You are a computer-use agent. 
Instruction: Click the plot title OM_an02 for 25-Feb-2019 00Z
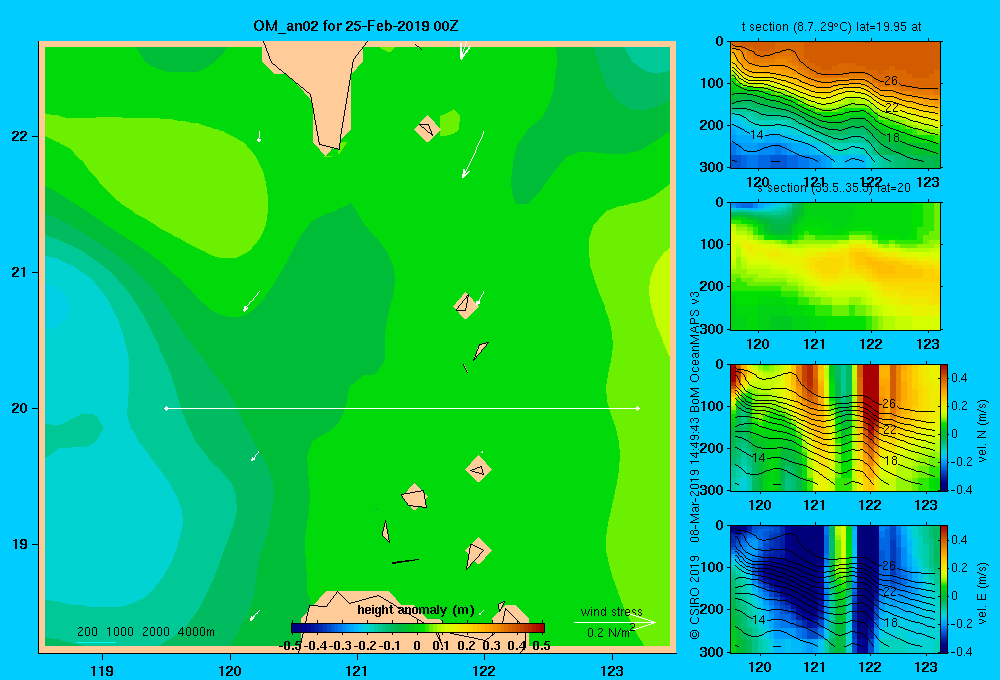point(355,26)
